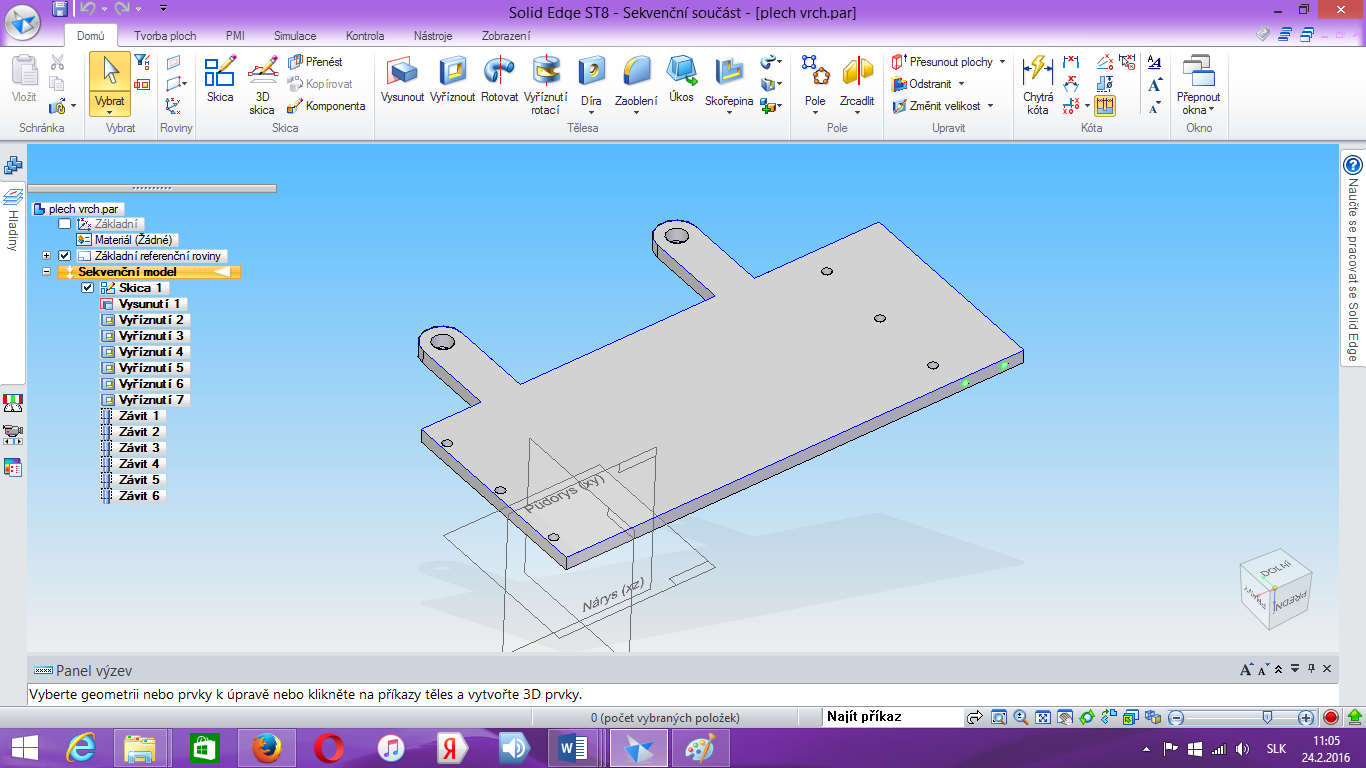Click the red record button in status bar
1366x768 pixels.
(x=1330, y=717)
